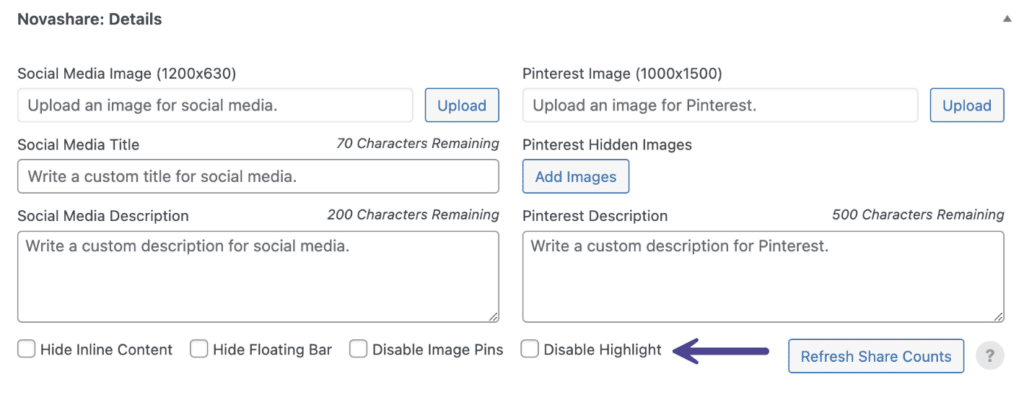Click the Social Media Title label text
1024x395 pixels.
pos(78,144)
